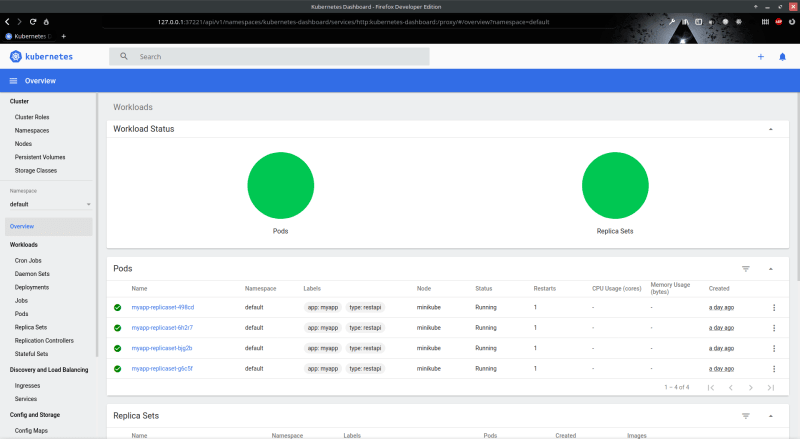Open Namespaces in sidebar
Viewport: 800px width, 439px height.
point(32,130)
